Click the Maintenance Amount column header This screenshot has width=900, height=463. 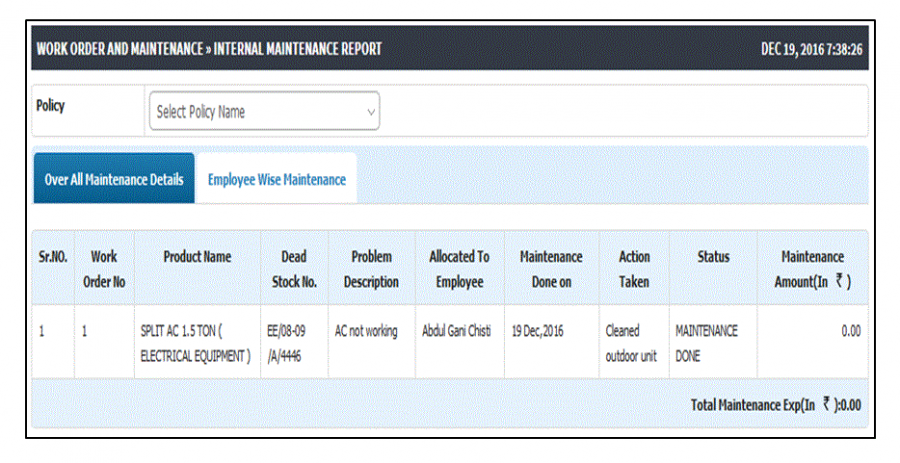[x=812, y=269]
